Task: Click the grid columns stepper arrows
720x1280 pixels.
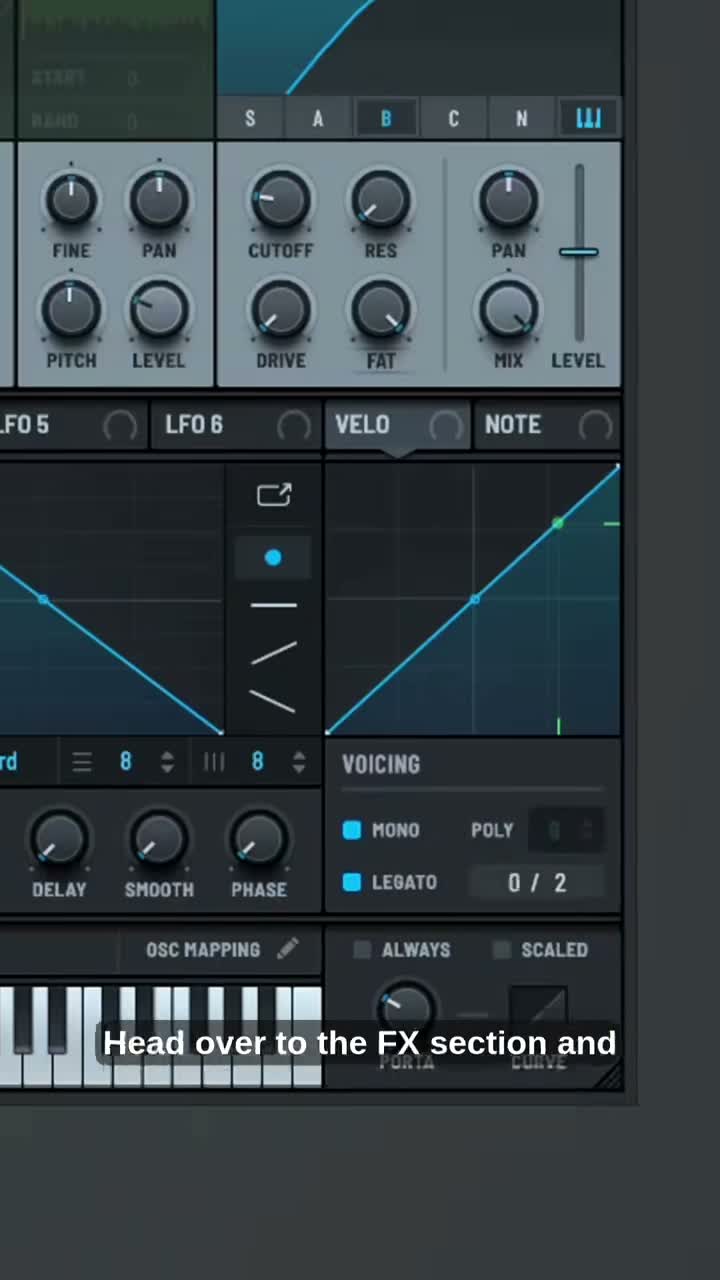Action: click(298, 762)
